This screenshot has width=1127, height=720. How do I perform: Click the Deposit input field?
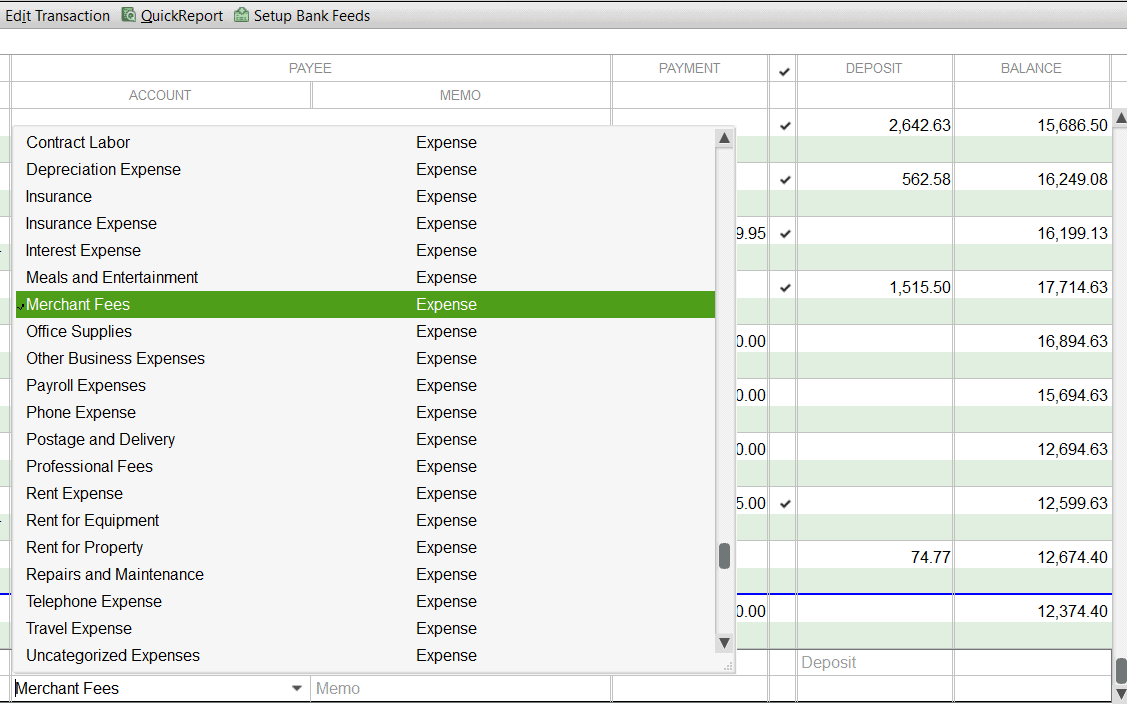pyautogui.click(x=875, y=663)
